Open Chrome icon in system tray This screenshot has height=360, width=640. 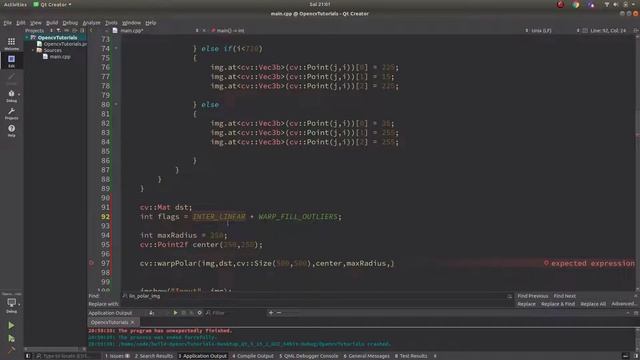[576, 4]
